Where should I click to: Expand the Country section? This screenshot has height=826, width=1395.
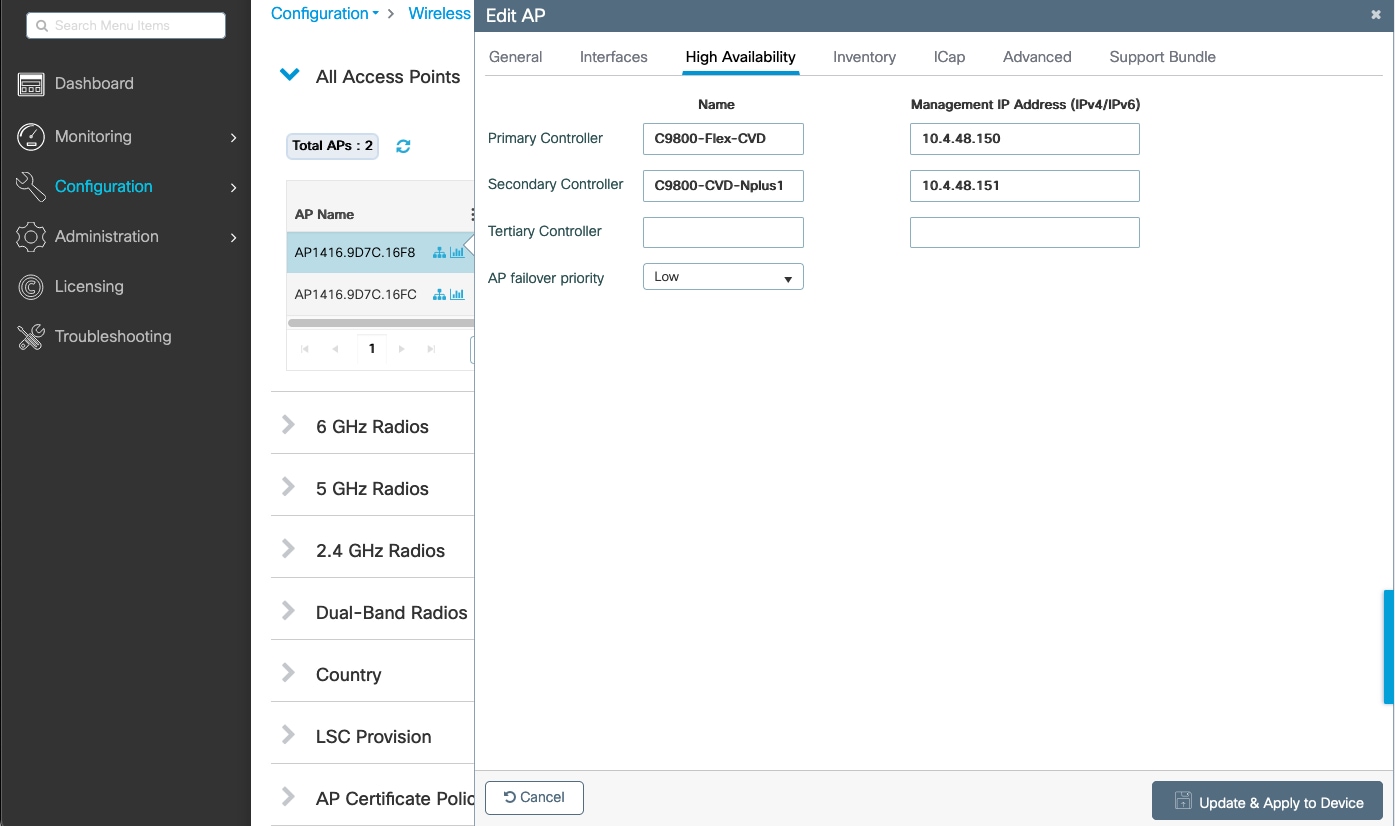(289, 673)
